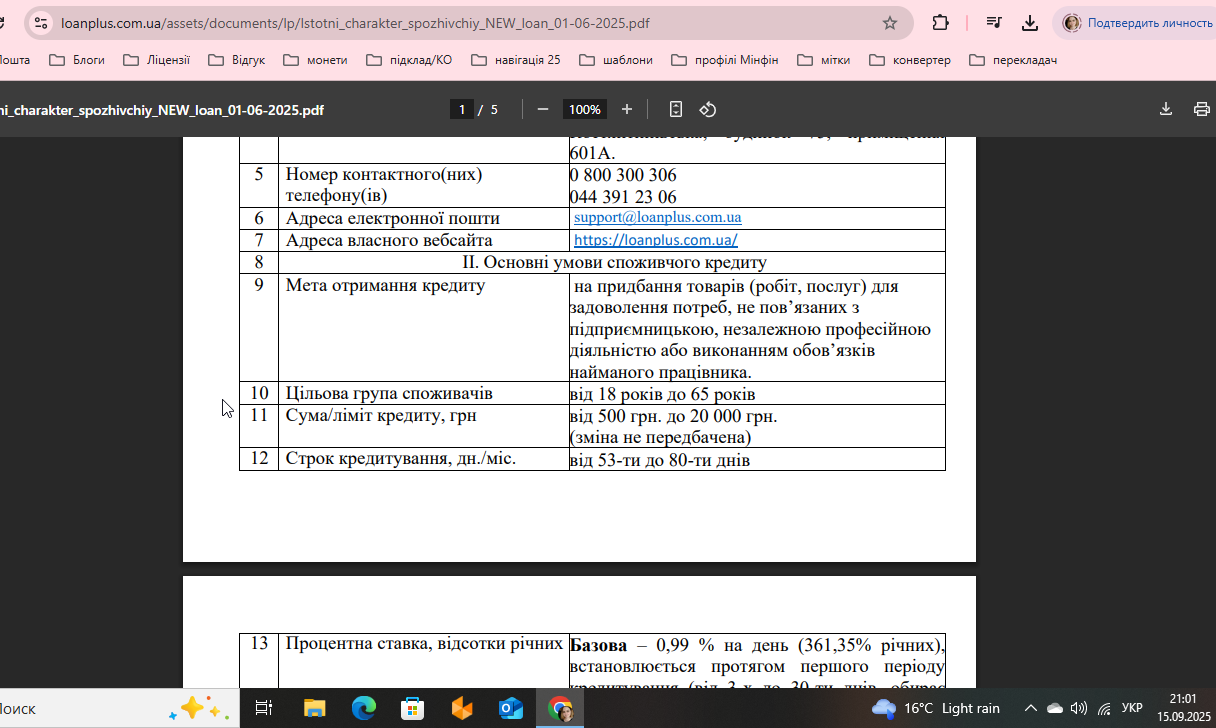Click the row label Сума/ліміт кредиту, грн
The height and width of the screenshot is (728, 1216).
click(380, 415)
